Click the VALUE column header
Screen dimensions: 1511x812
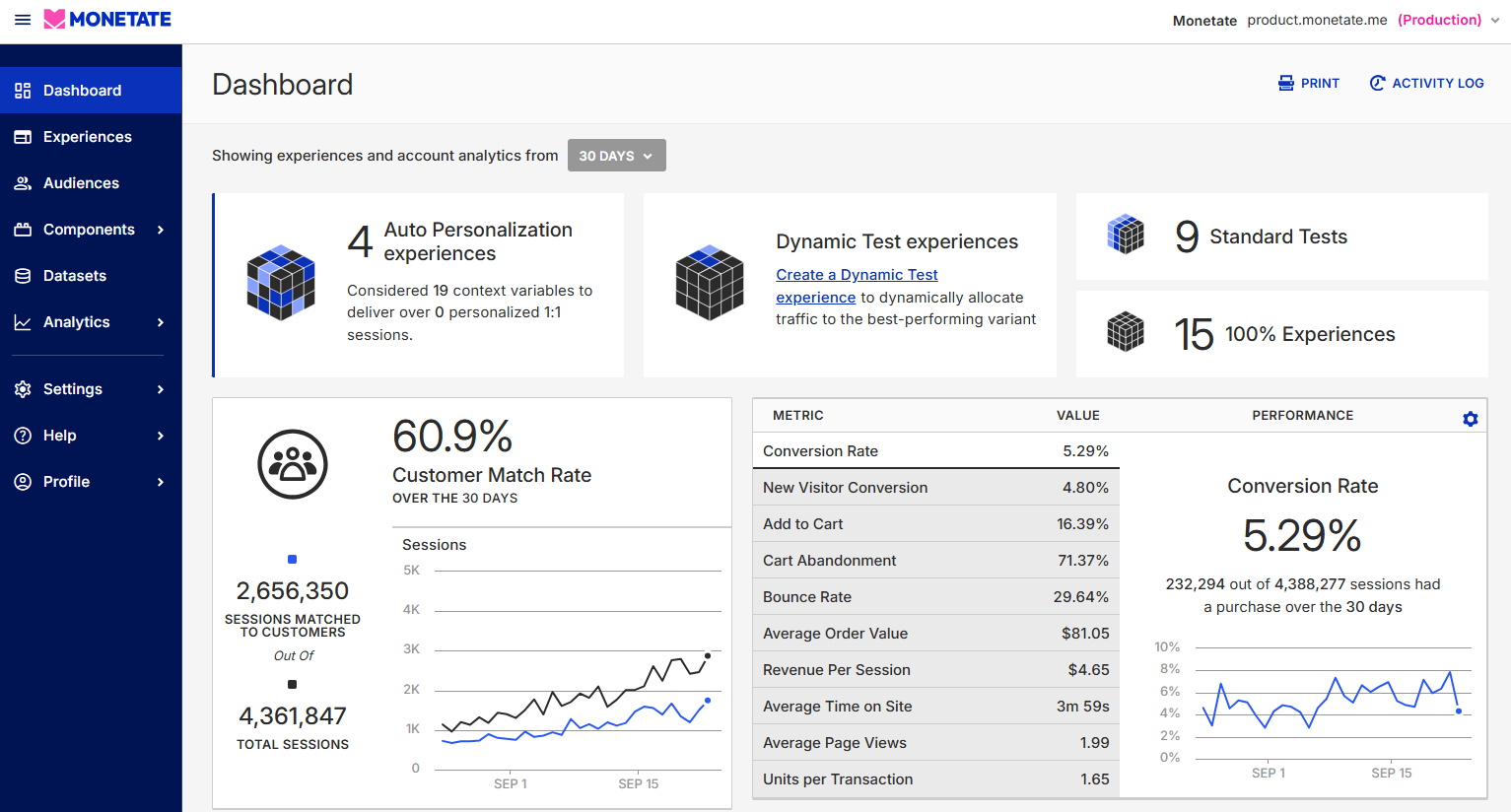(x=1078, y=416)
